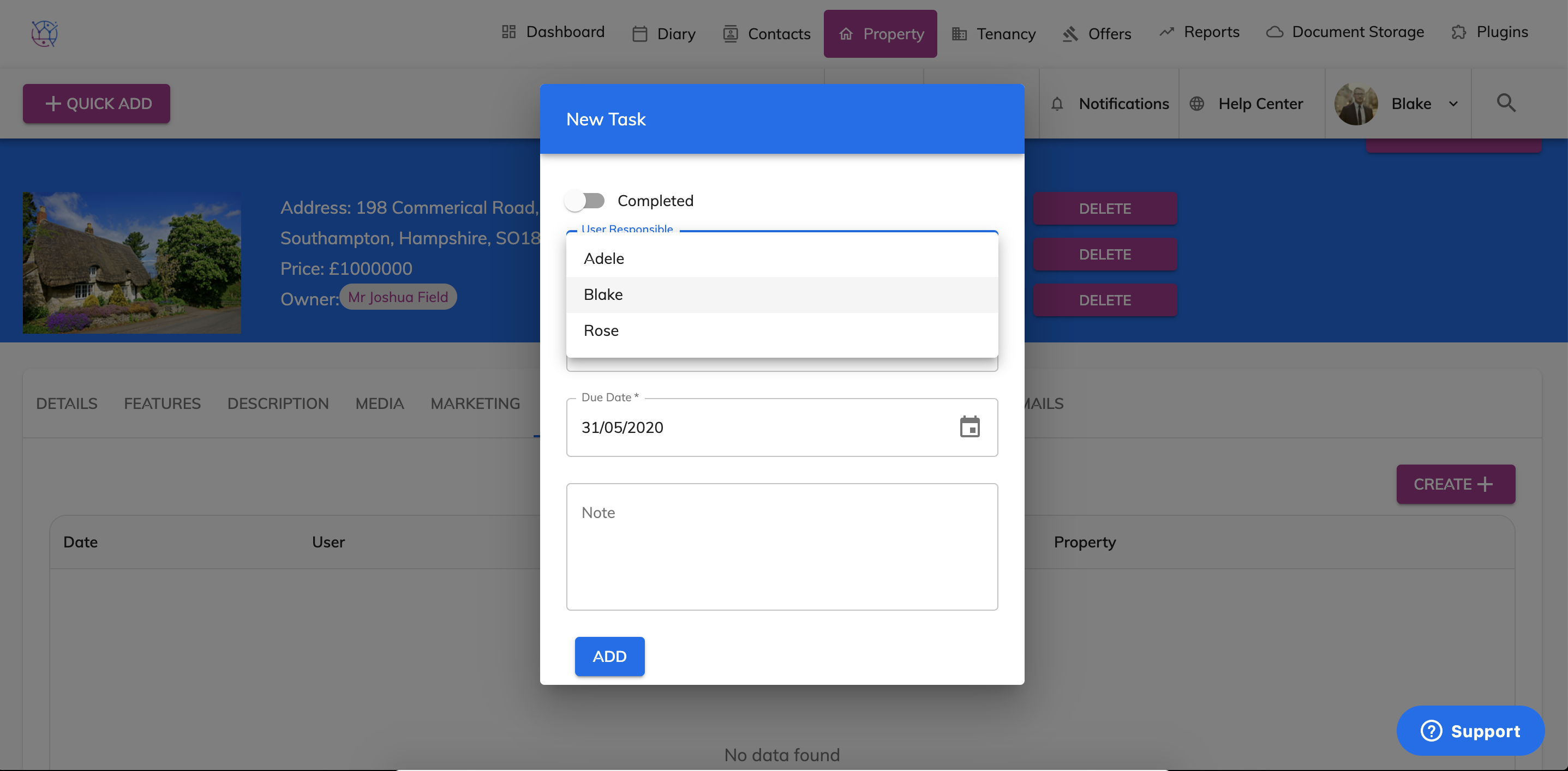Click the Help Center globe icon
This screenshot has height=771, width=1568.
1196,104
